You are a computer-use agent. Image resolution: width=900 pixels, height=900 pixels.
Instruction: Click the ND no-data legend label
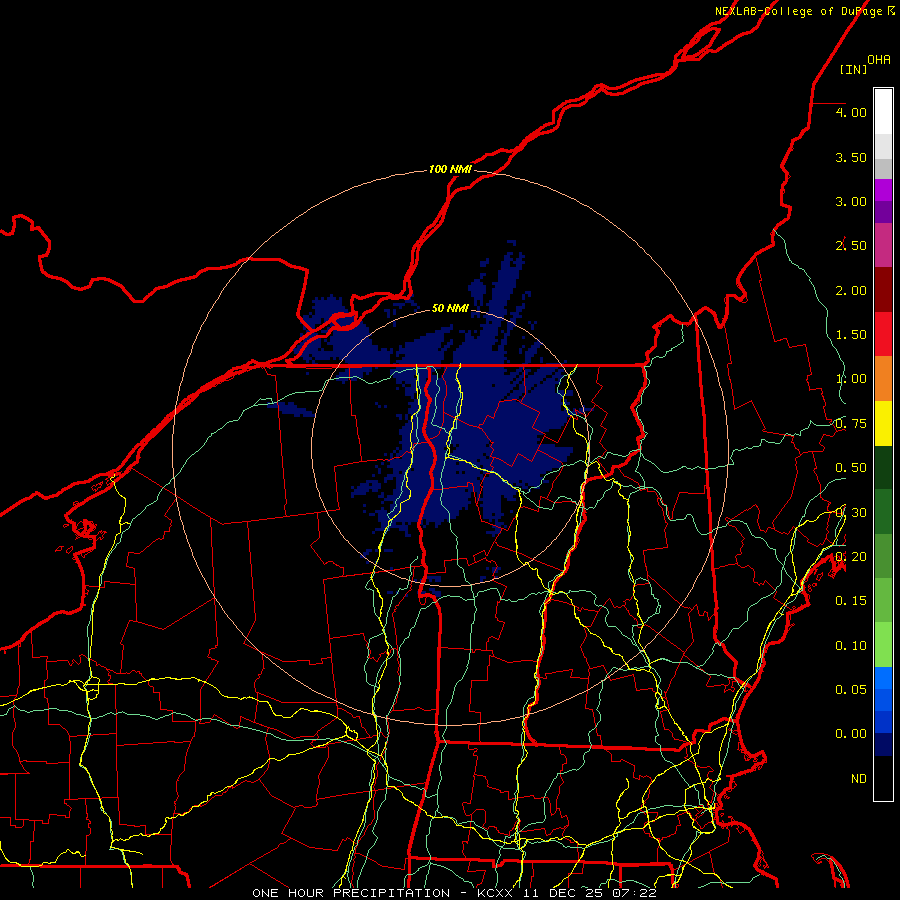coord(859,779)
